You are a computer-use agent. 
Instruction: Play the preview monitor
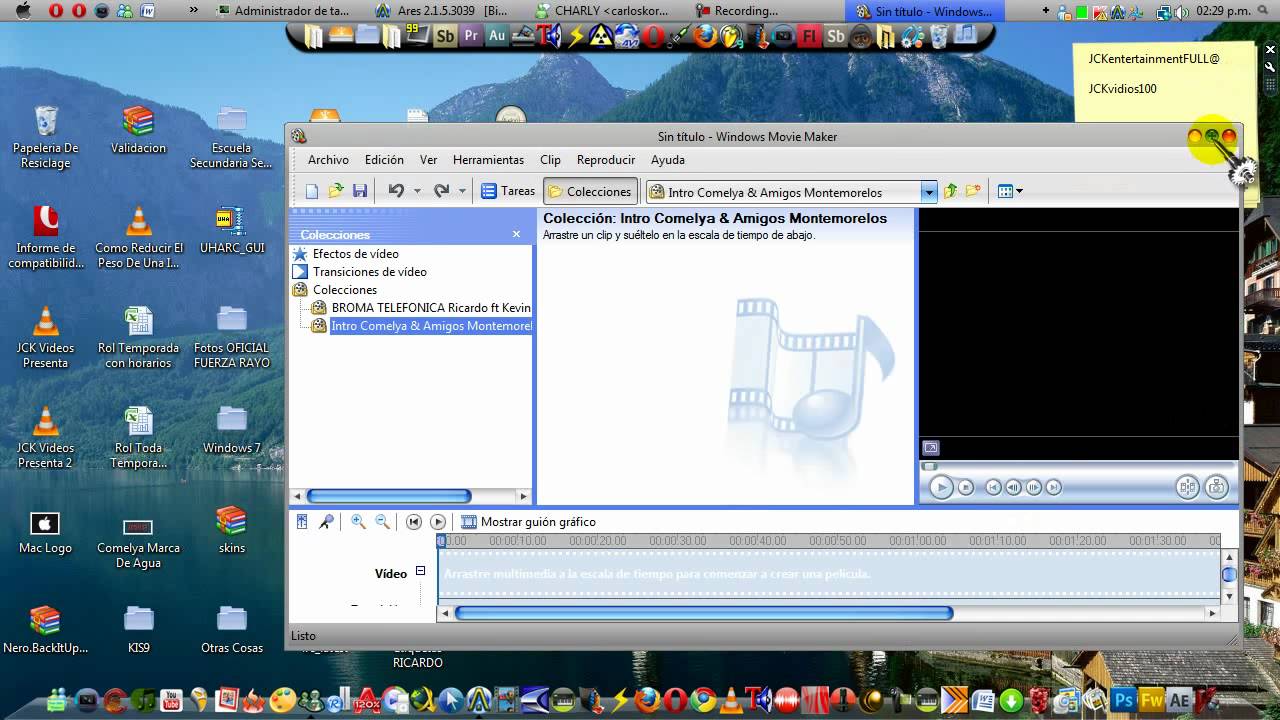pos(940,487)
